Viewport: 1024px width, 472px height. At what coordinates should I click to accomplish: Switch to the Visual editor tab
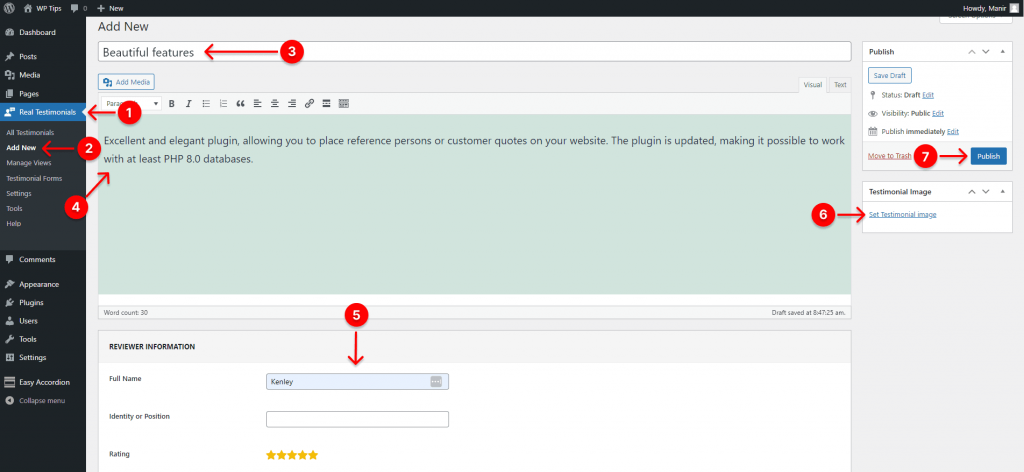(813, 85)
